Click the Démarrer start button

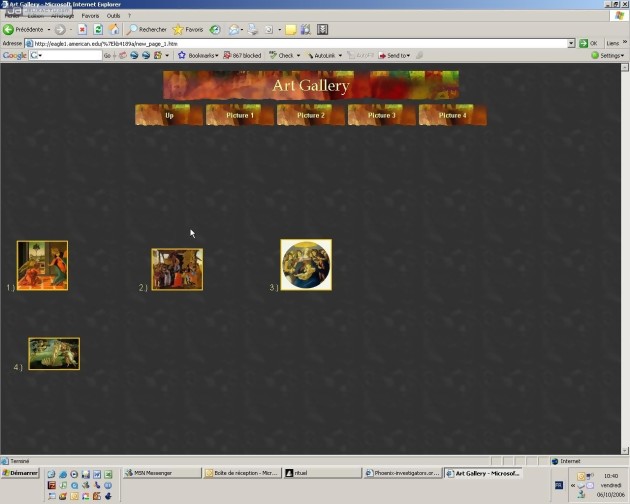(20, 473)
